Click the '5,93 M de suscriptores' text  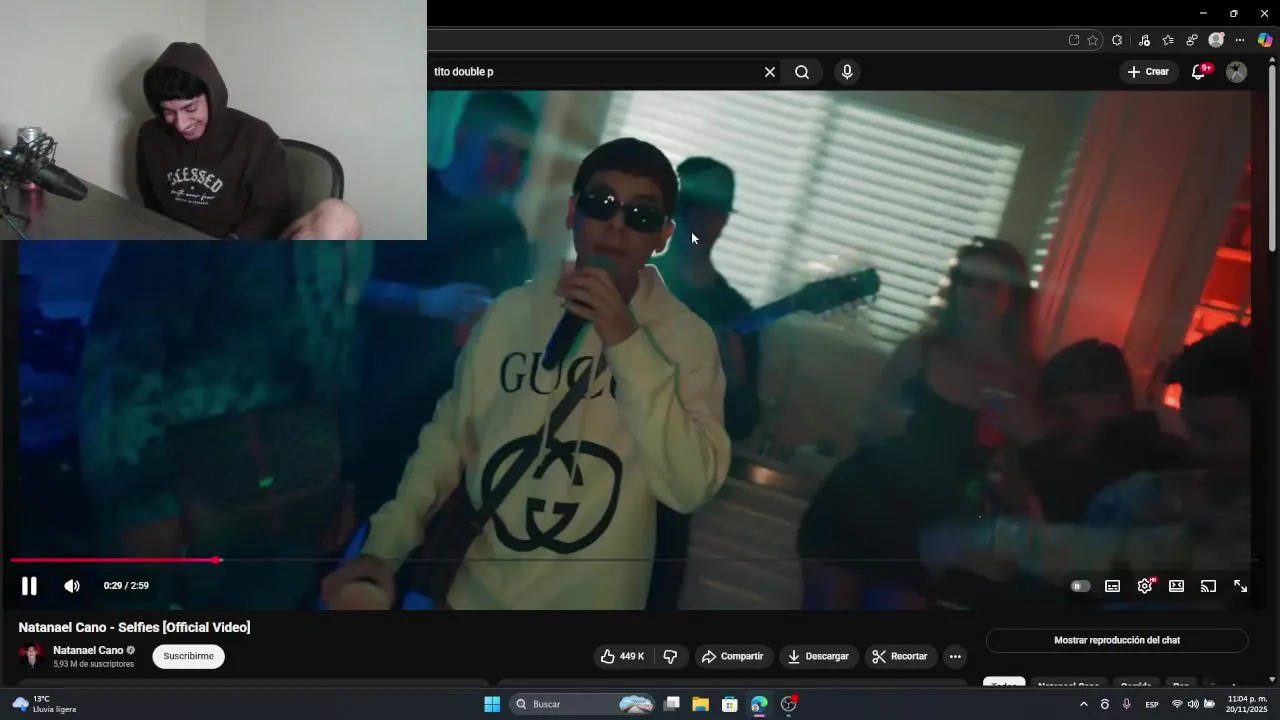point(93,664)
